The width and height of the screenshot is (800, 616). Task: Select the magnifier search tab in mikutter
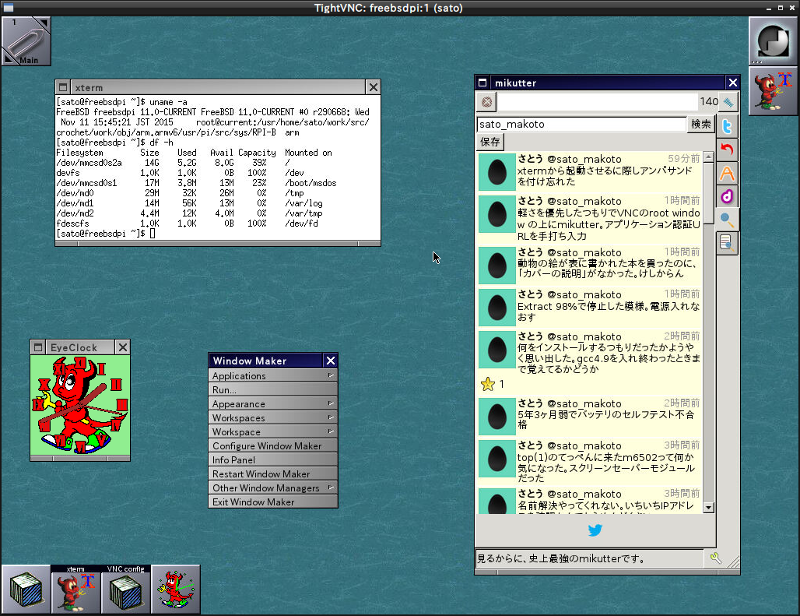tap(727, 220)
